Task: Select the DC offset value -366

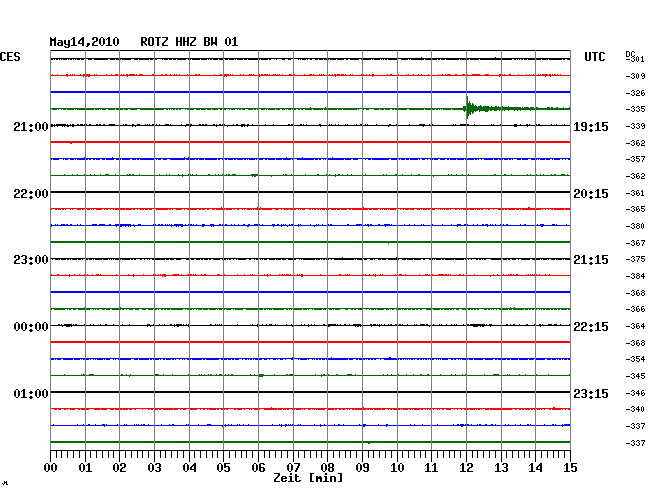Action: [x=635, y=309]
